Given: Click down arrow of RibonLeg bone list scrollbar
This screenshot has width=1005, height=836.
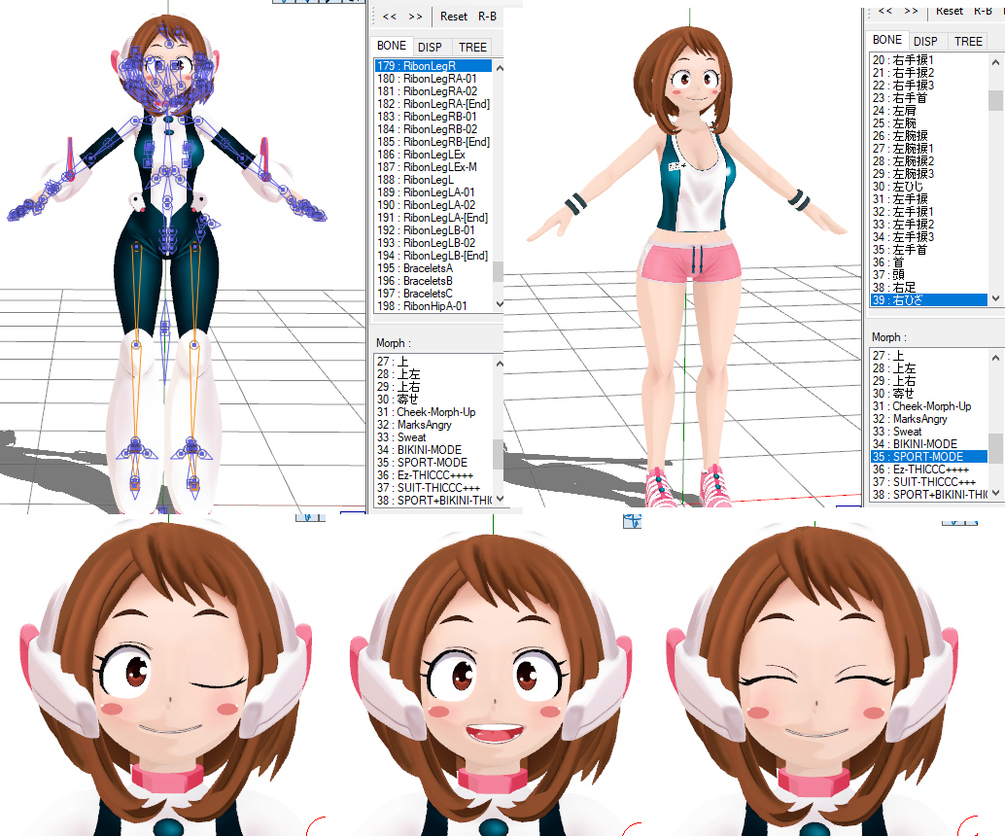Looking at the screenshot, I should coord(499,305).
